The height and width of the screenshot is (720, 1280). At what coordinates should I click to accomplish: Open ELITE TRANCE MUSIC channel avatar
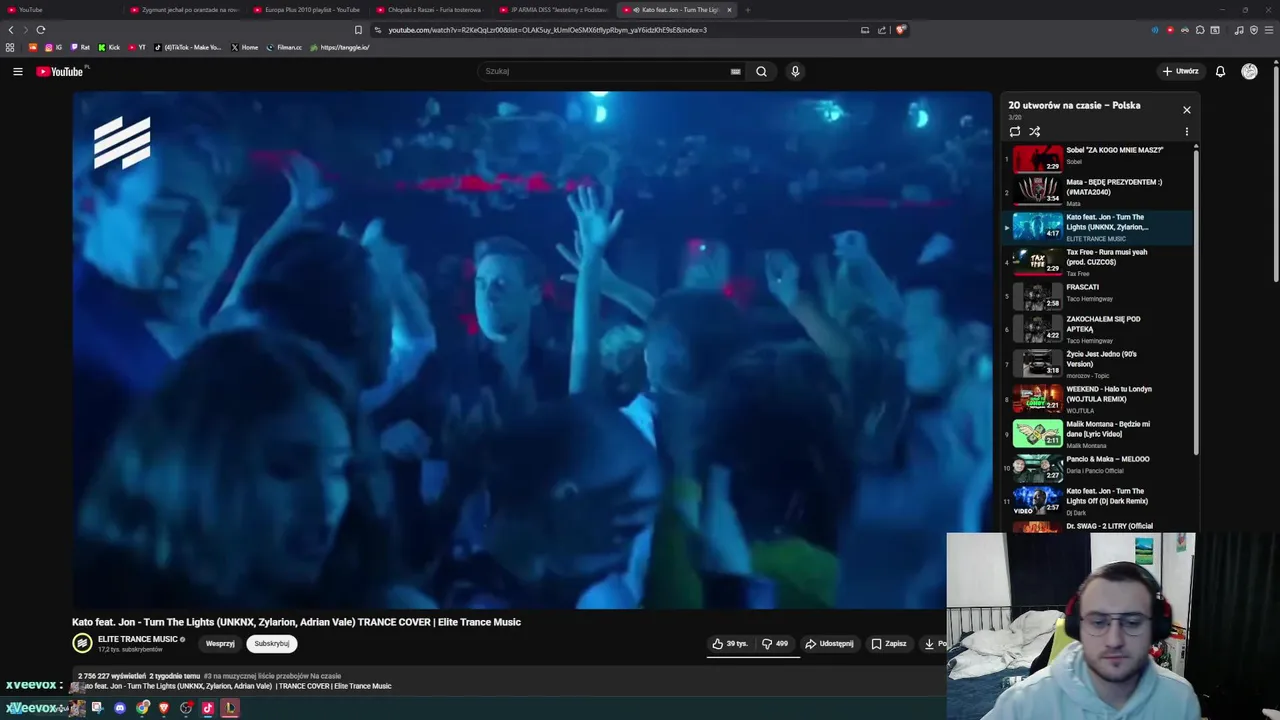(x=82, y=644)
